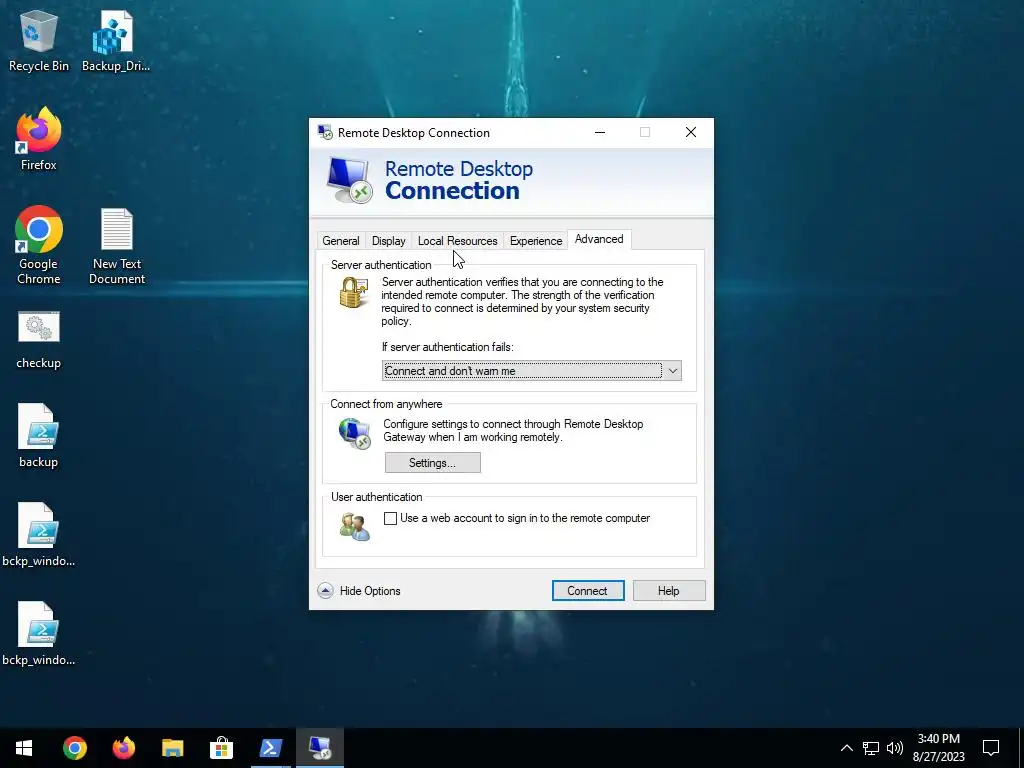The height and width of the screenshot is (768, 1024).
Task: Switch to the Local Resources tab
Action: pos(458,241)
